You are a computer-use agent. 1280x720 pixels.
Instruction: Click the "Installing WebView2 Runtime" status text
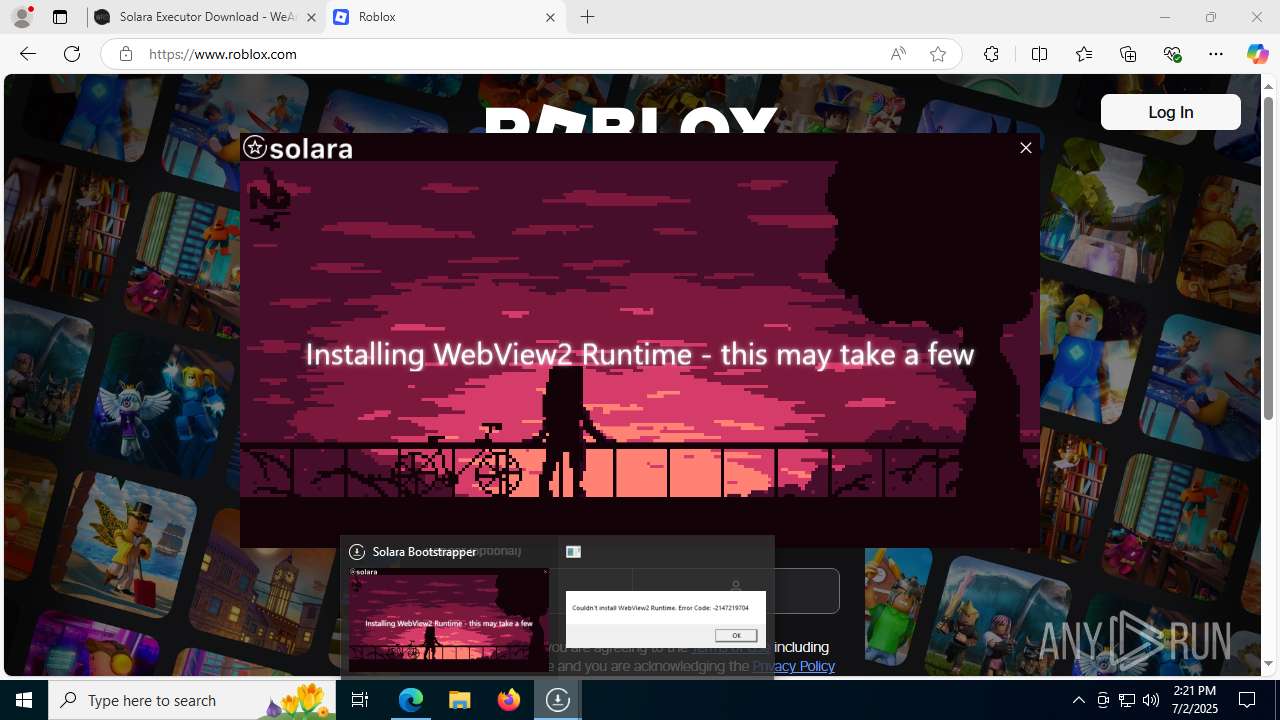pyautogui.click(x=639, y=354)
